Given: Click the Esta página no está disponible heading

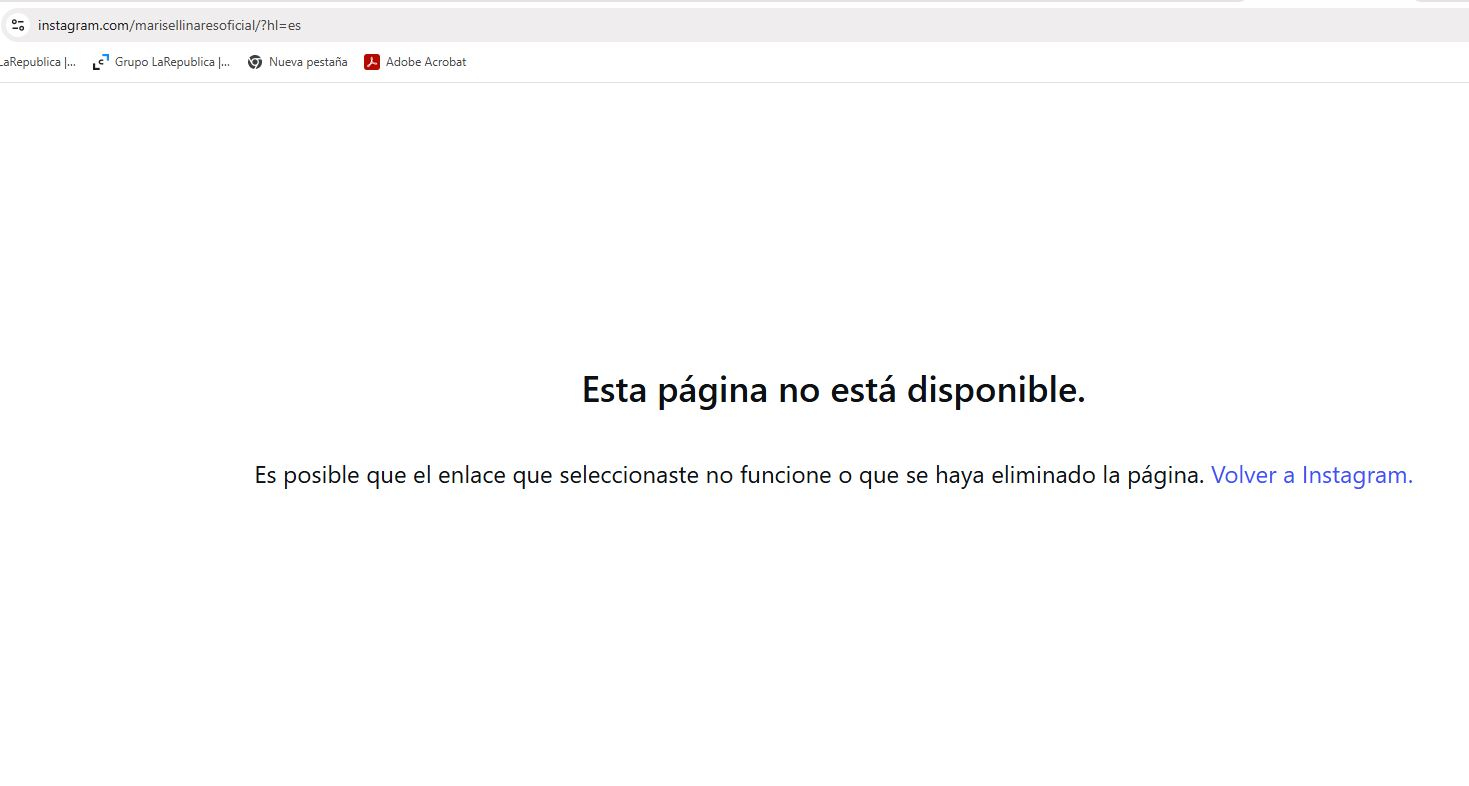Looking at the screenshot, I should [833, 390].
